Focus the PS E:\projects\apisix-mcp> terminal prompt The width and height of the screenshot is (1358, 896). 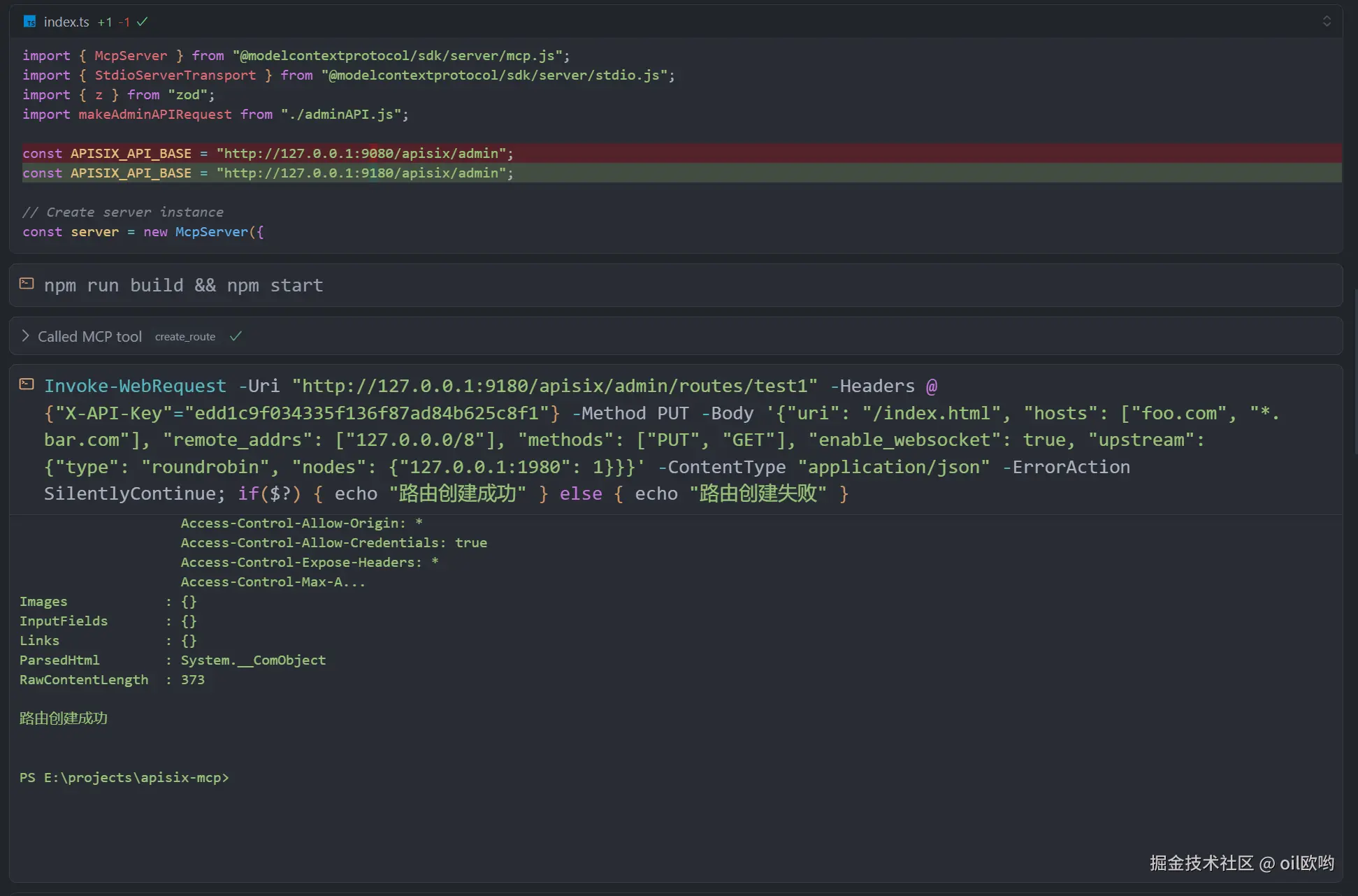point(124,777)
